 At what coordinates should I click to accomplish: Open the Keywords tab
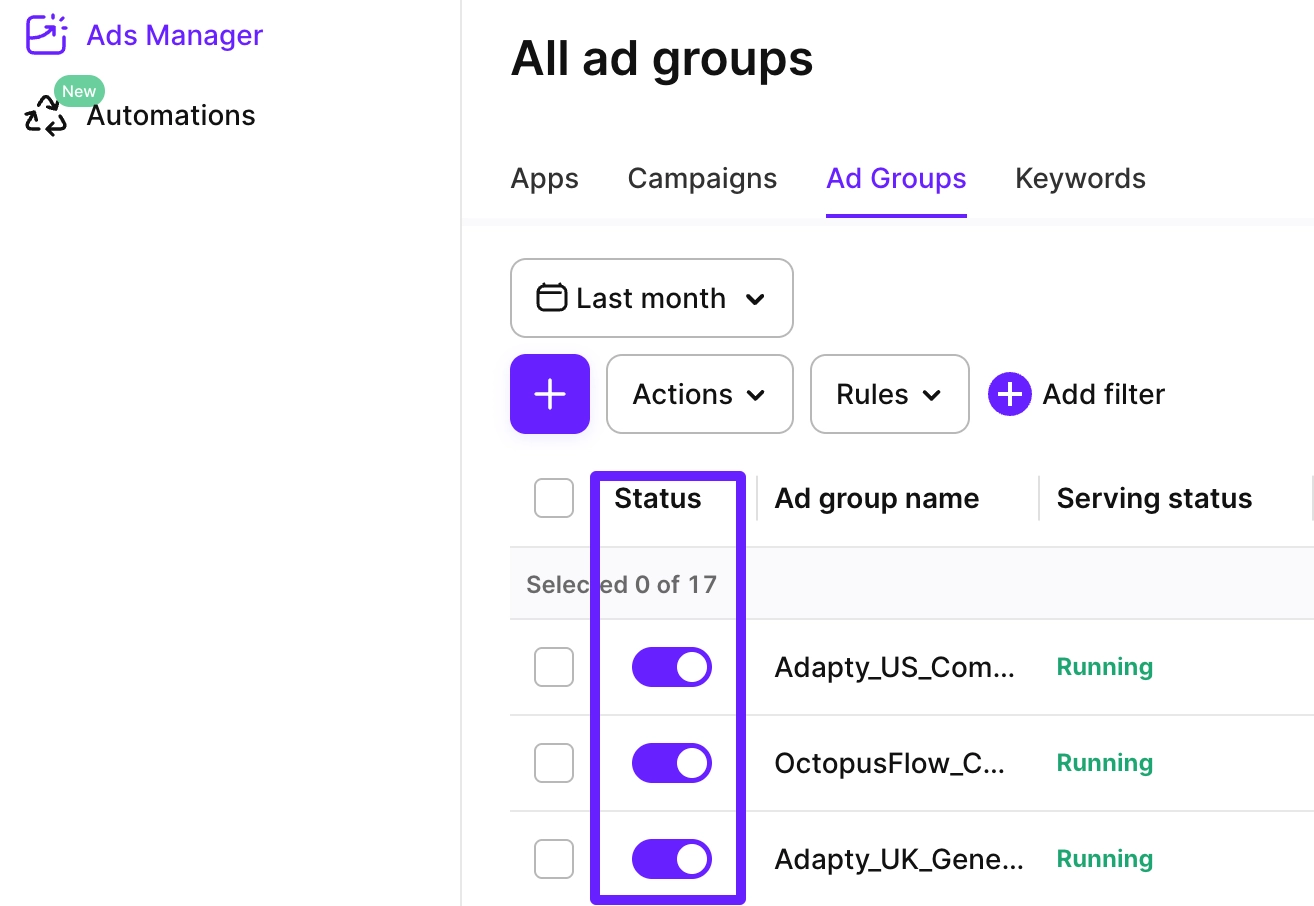(1080, 178)
